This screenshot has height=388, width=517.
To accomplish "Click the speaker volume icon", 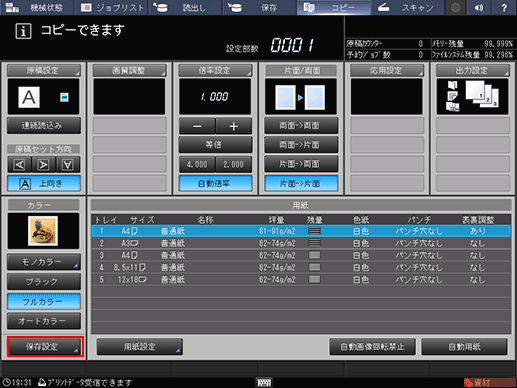I will (479, 8).
